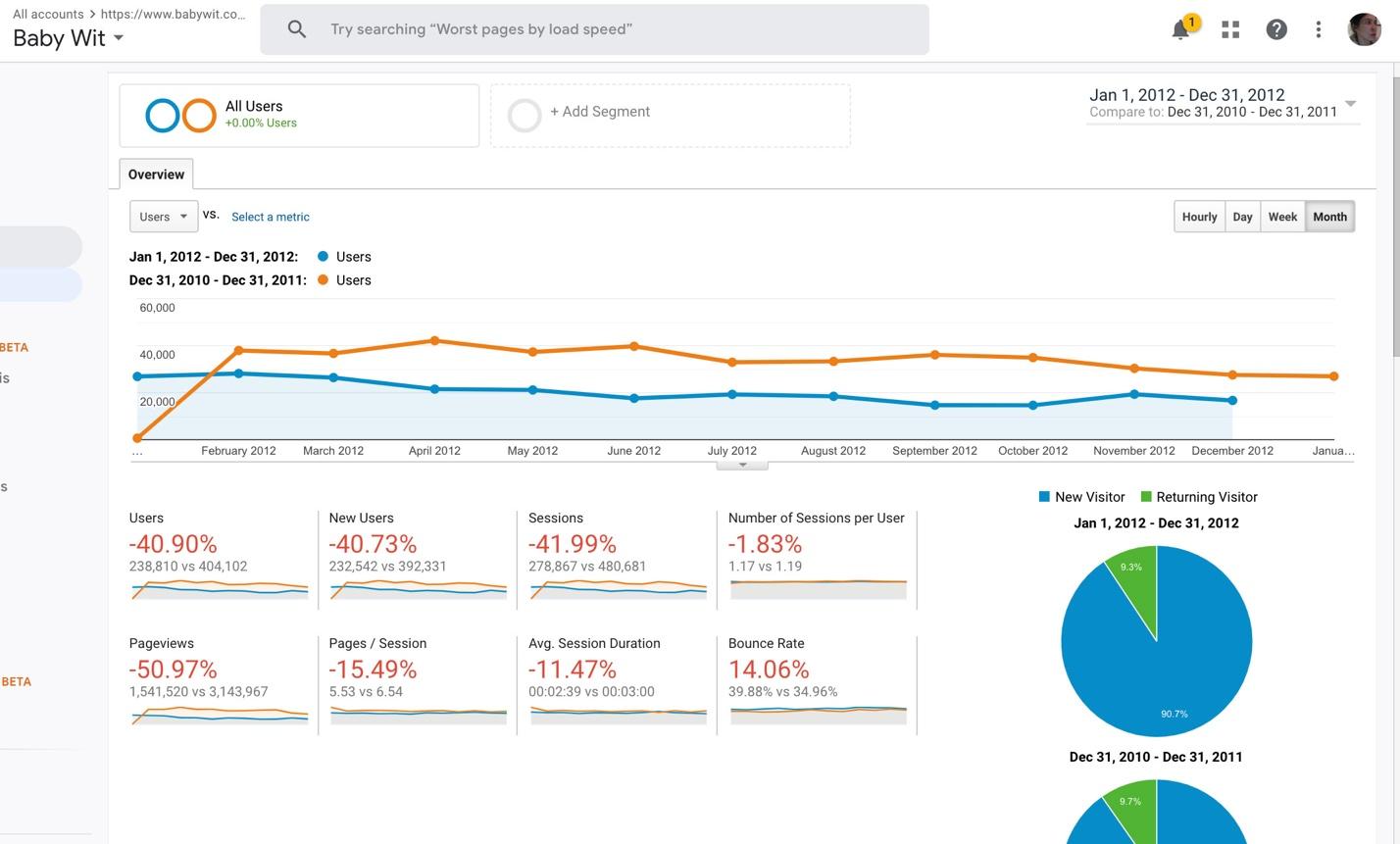Screen dimensions: 1400x844
Task: Select Month granularity option
Action: (x=1329, y=217)
